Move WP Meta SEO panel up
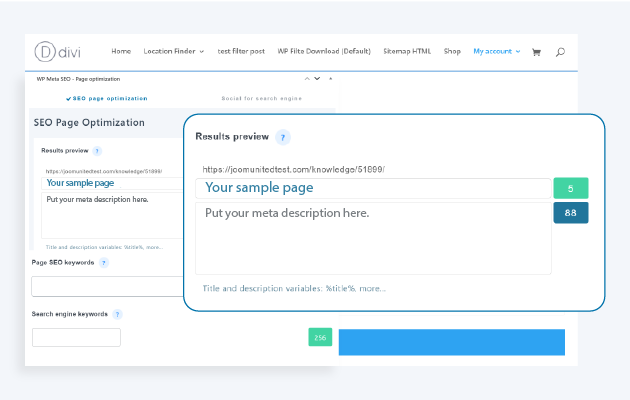This screenshot has height=400, width=630. [x=306, y=77]
